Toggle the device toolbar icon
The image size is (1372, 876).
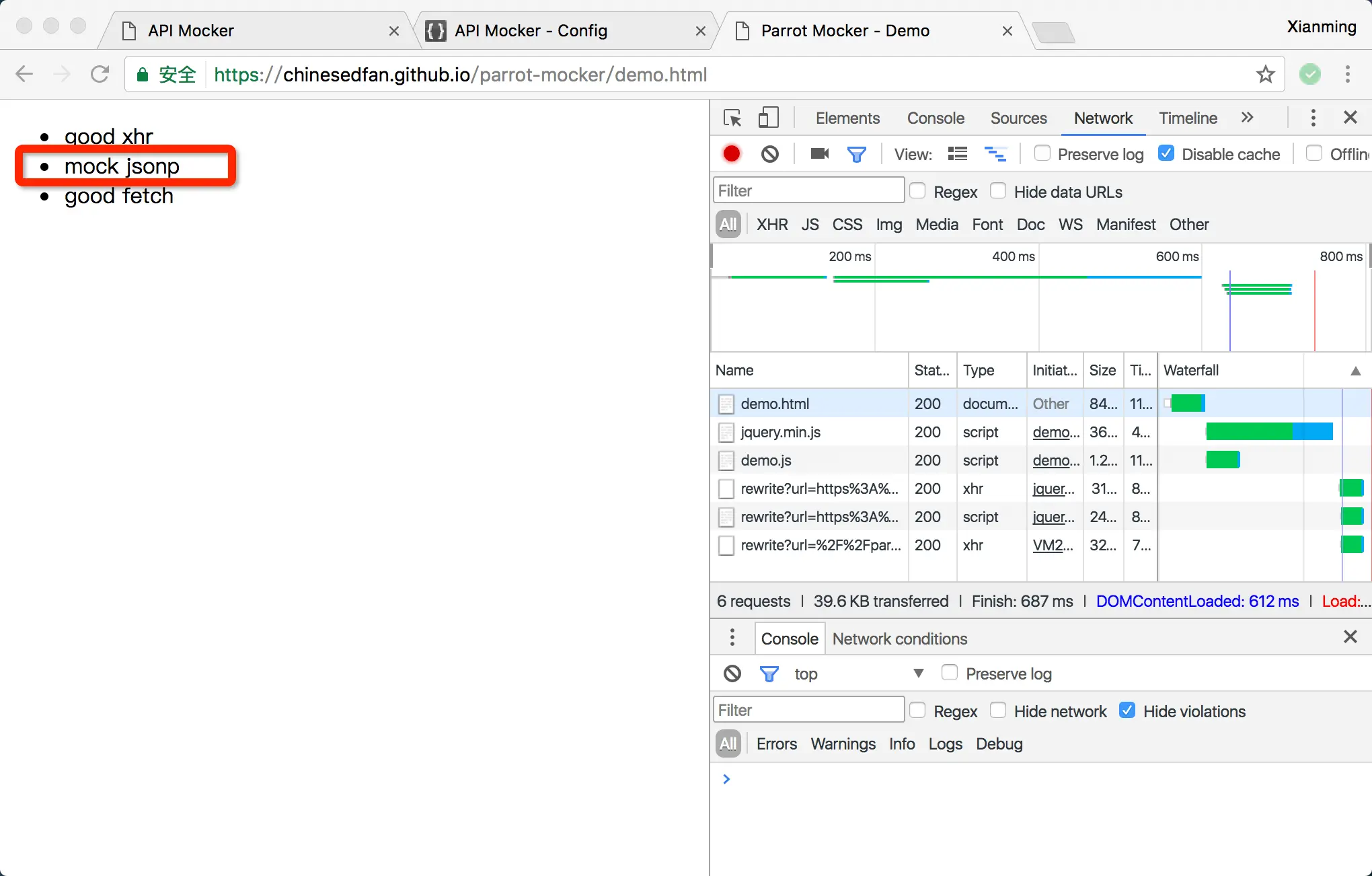click(x=768, y=118)
